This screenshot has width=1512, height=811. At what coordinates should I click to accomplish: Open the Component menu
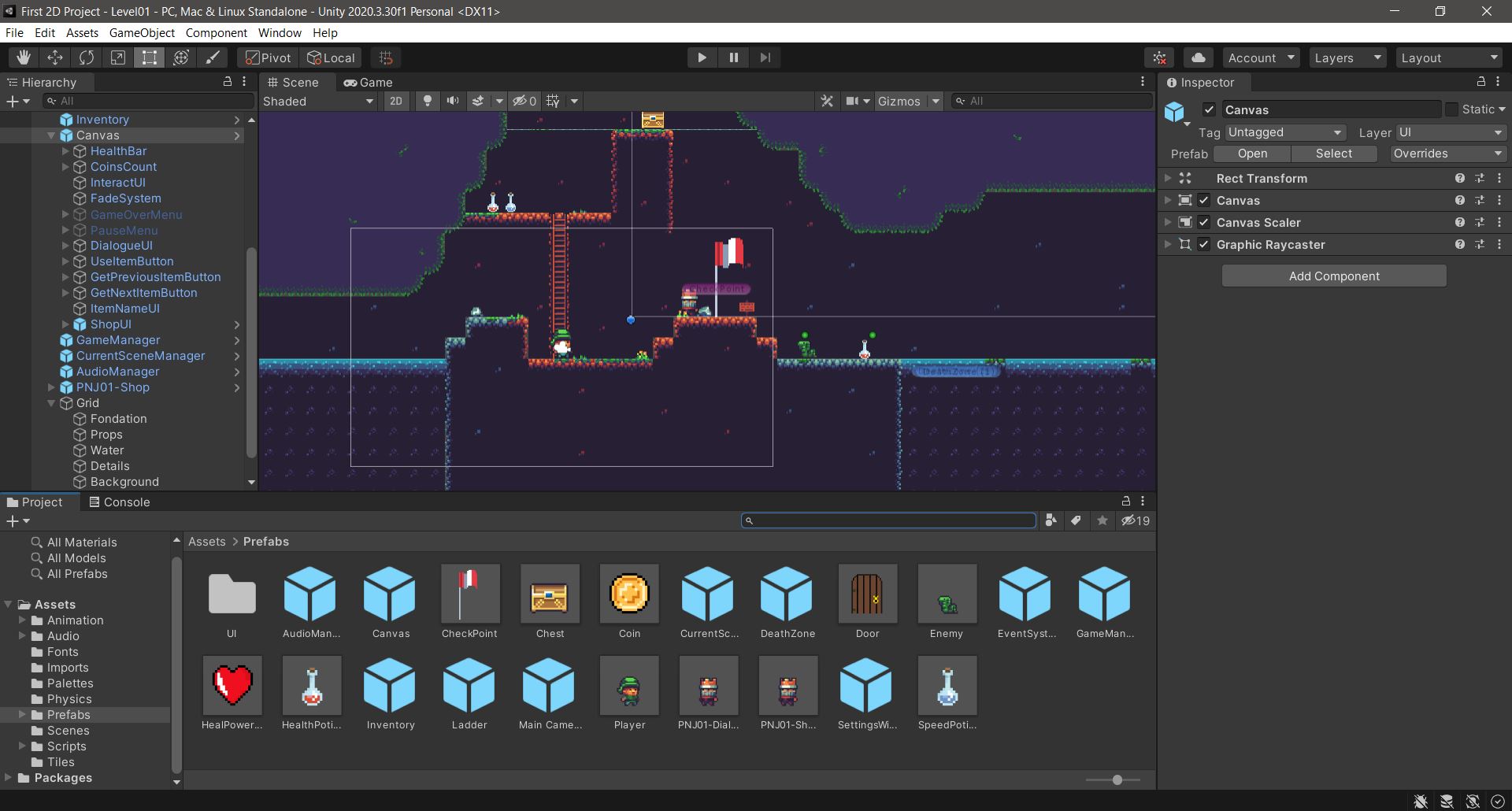pos(216,33)
